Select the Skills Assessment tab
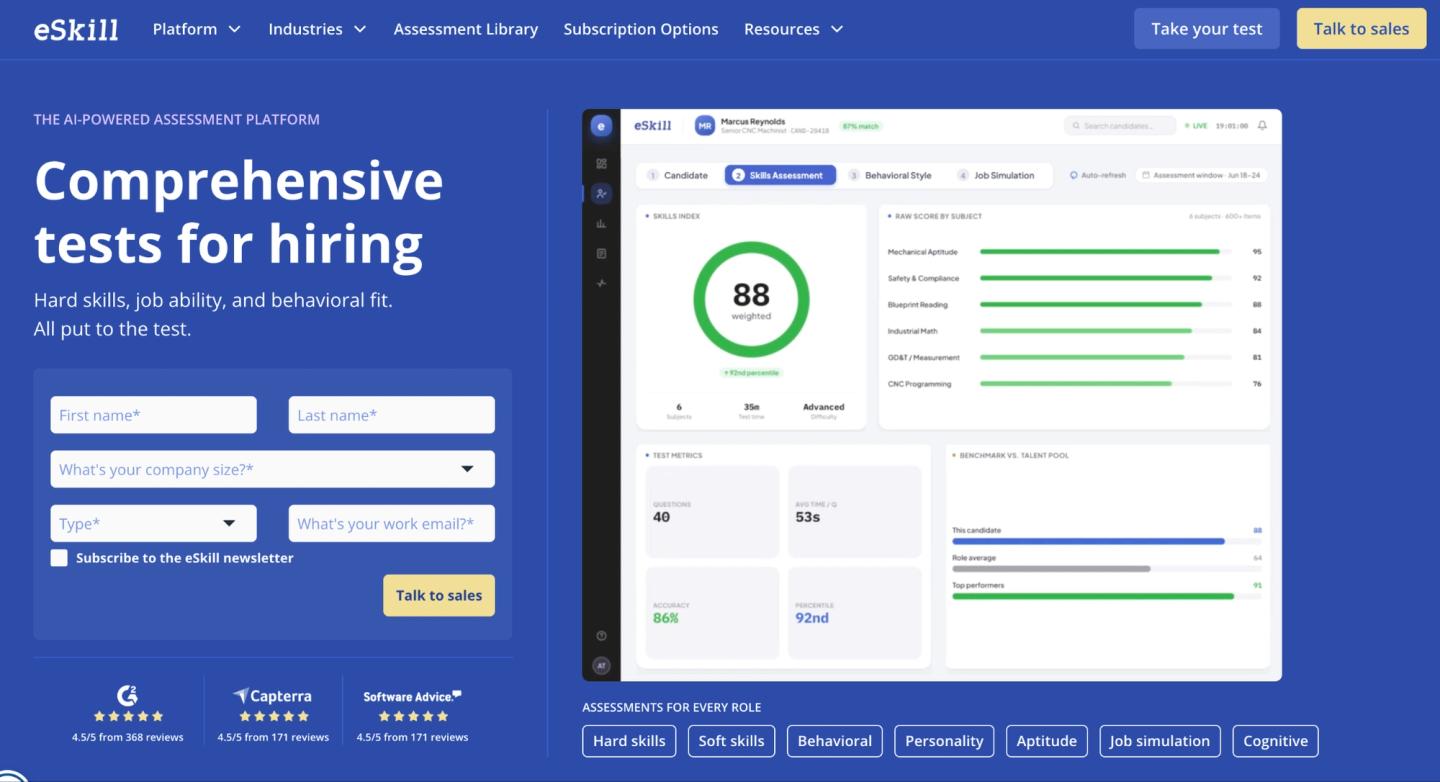Screen dimensions: 1440x782 [780, 175]
